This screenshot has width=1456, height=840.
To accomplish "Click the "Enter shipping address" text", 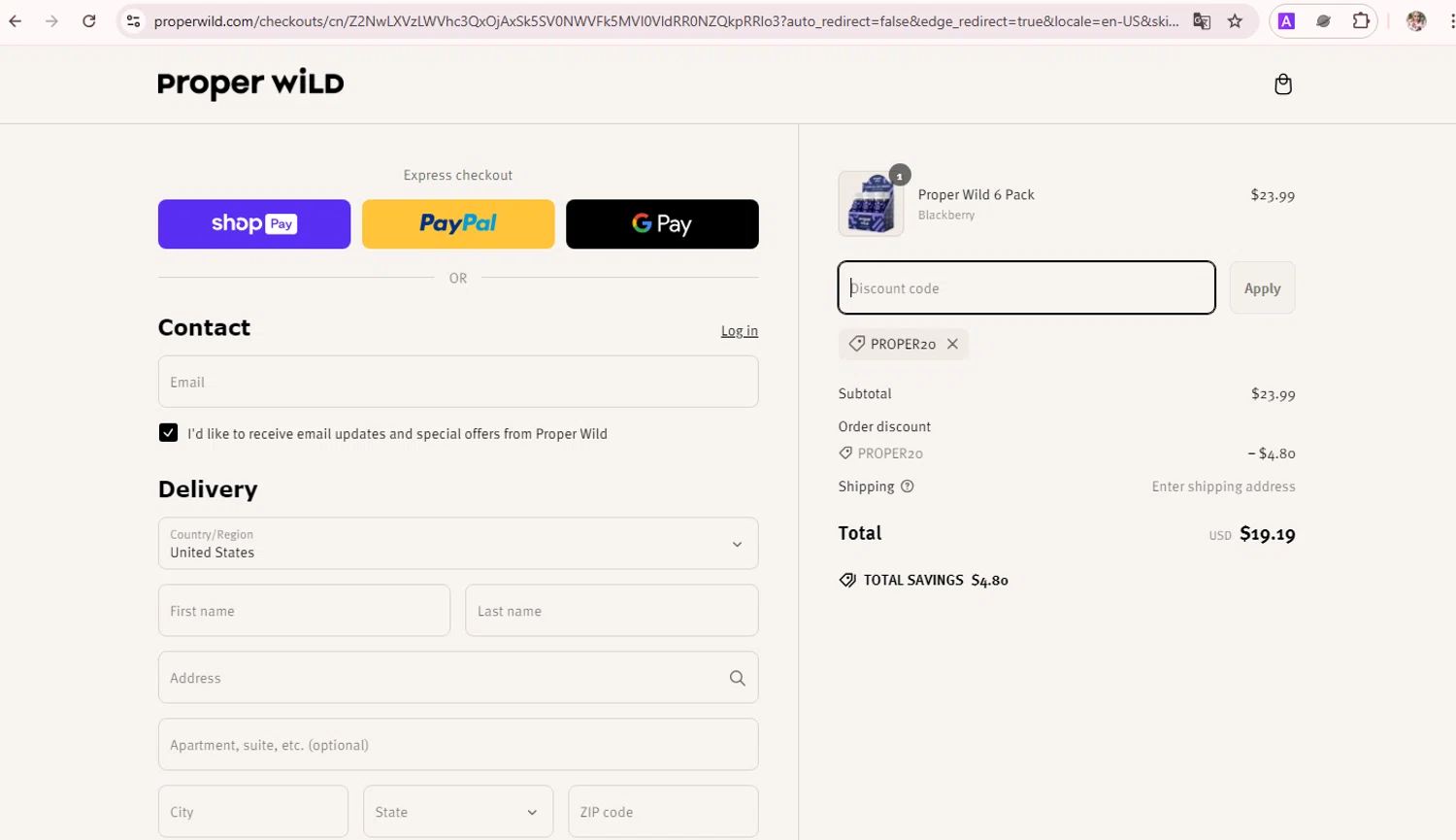I will (x=1223, y=487).
